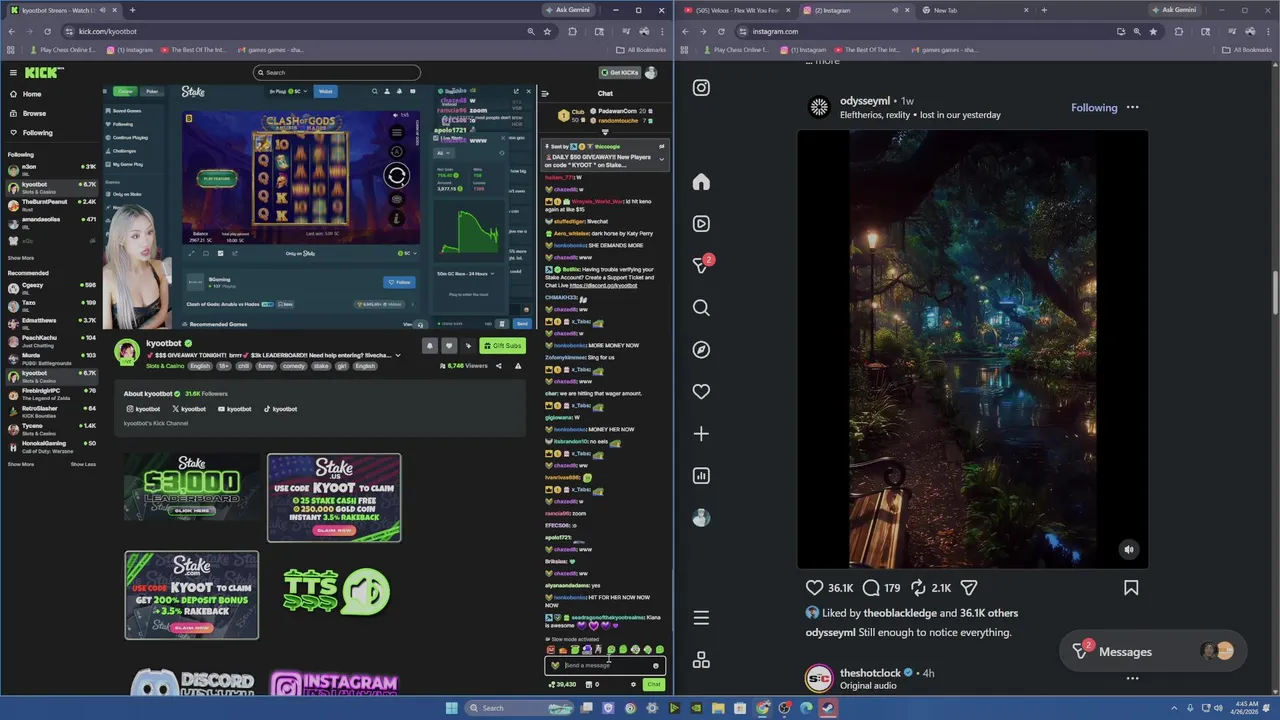Show less recommended channels
The image size is (1280, 720).
83,464
